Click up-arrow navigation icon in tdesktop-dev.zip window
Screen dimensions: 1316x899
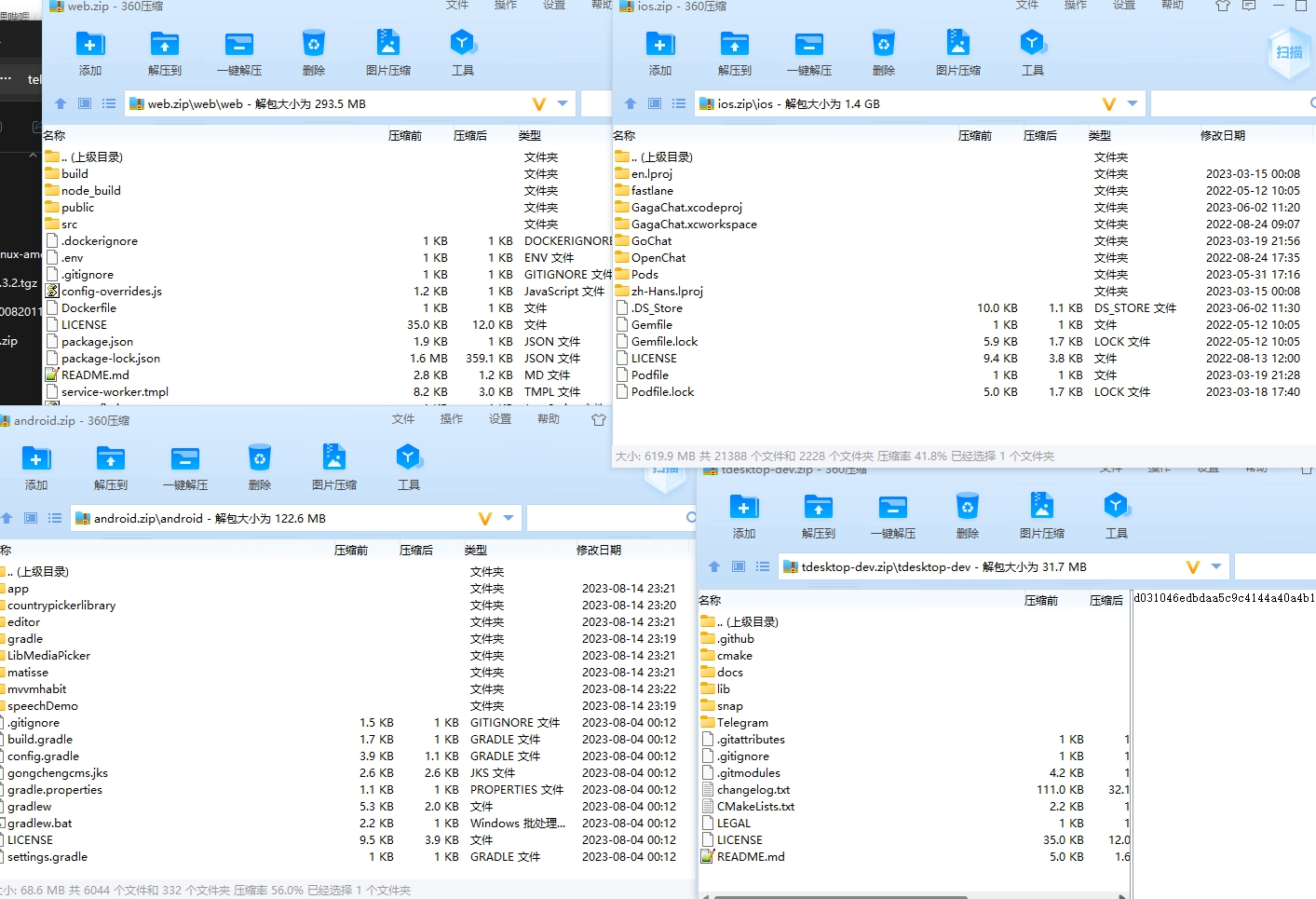714,566
